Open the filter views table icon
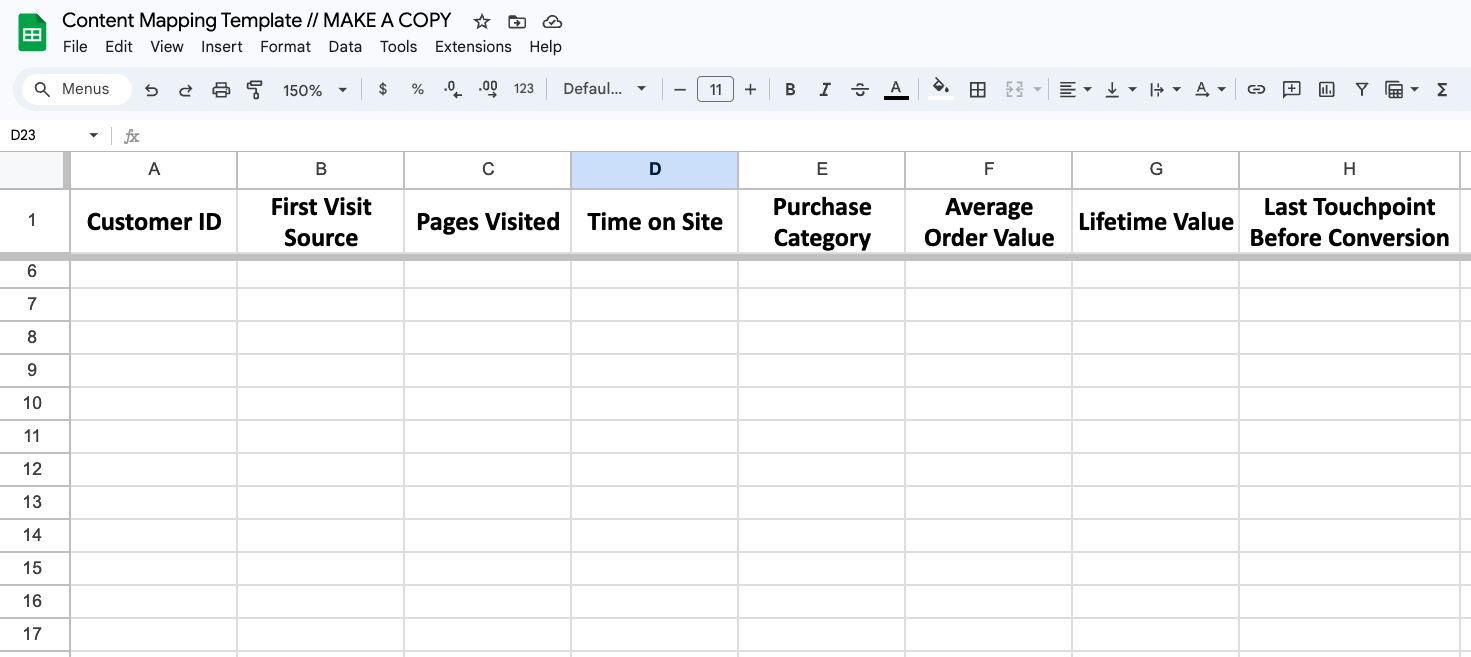This screenshot has height=657, width=1471. tap(1395, 89)
